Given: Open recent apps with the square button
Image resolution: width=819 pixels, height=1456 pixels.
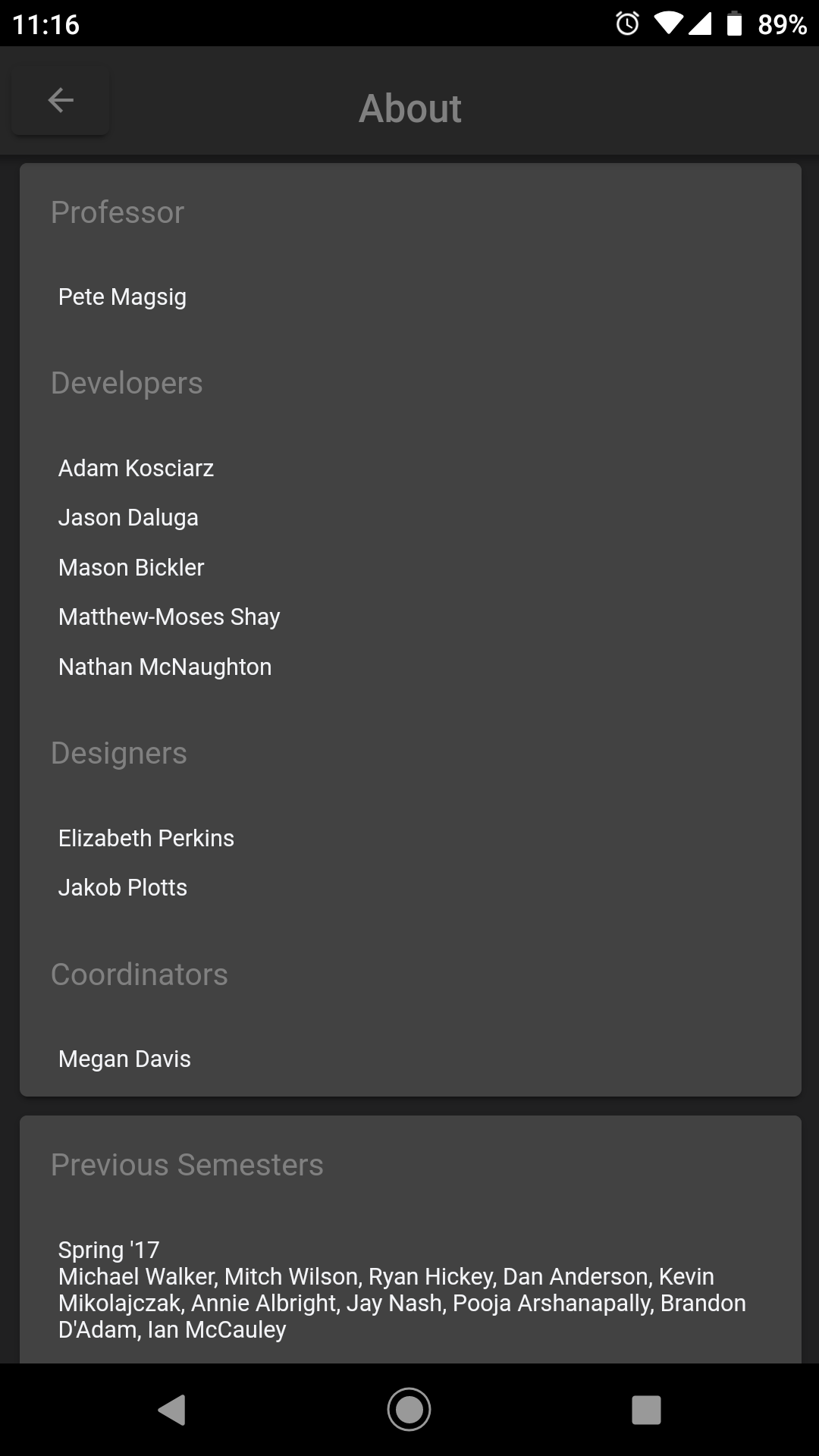Looking at the screenshot, I should point(646,1410).
